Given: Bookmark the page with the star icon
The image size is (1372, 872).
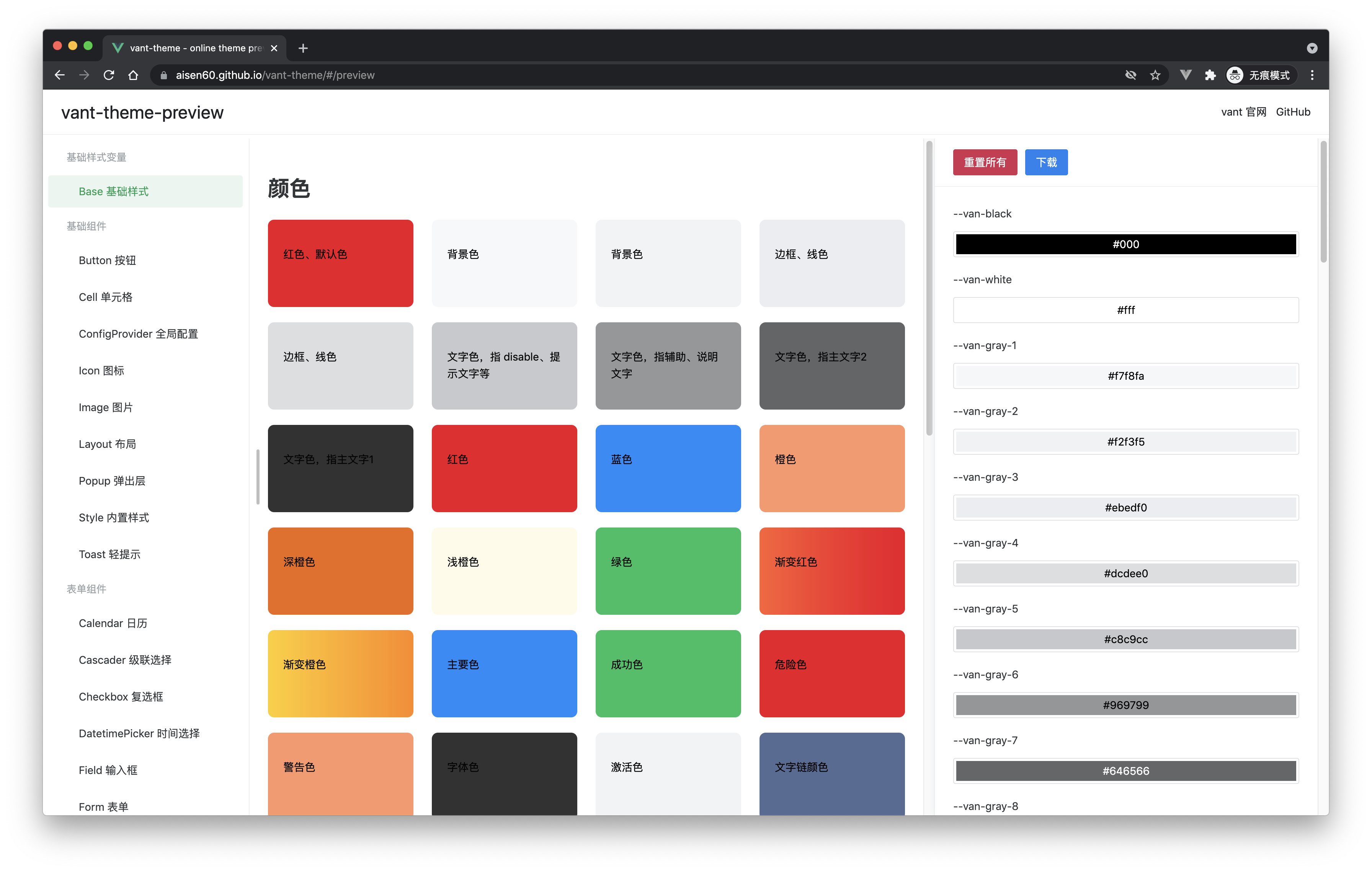Looking at the screenshot, I should pos(1156,75).
